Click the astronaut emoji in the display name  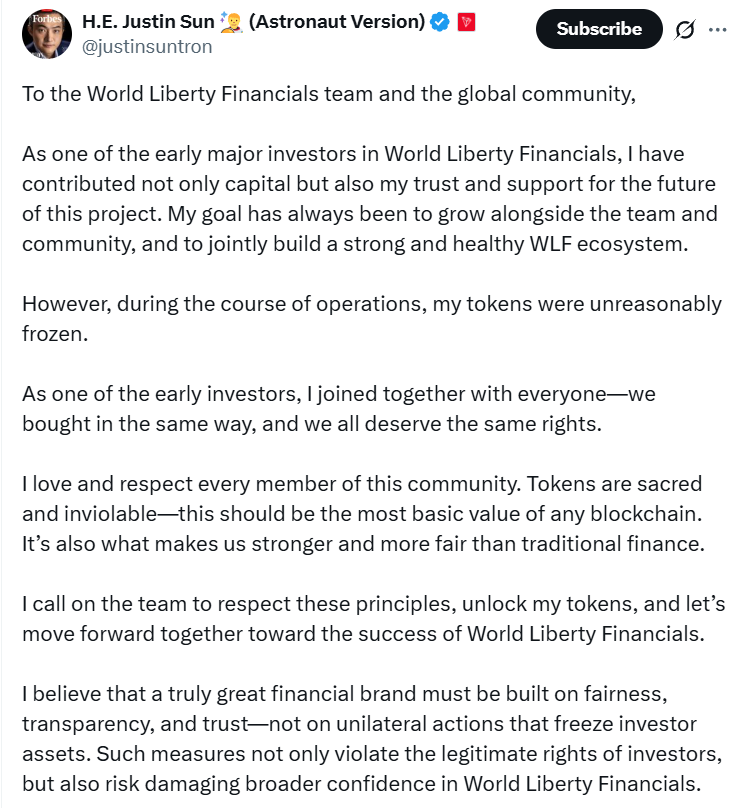(x=229, y=22)
